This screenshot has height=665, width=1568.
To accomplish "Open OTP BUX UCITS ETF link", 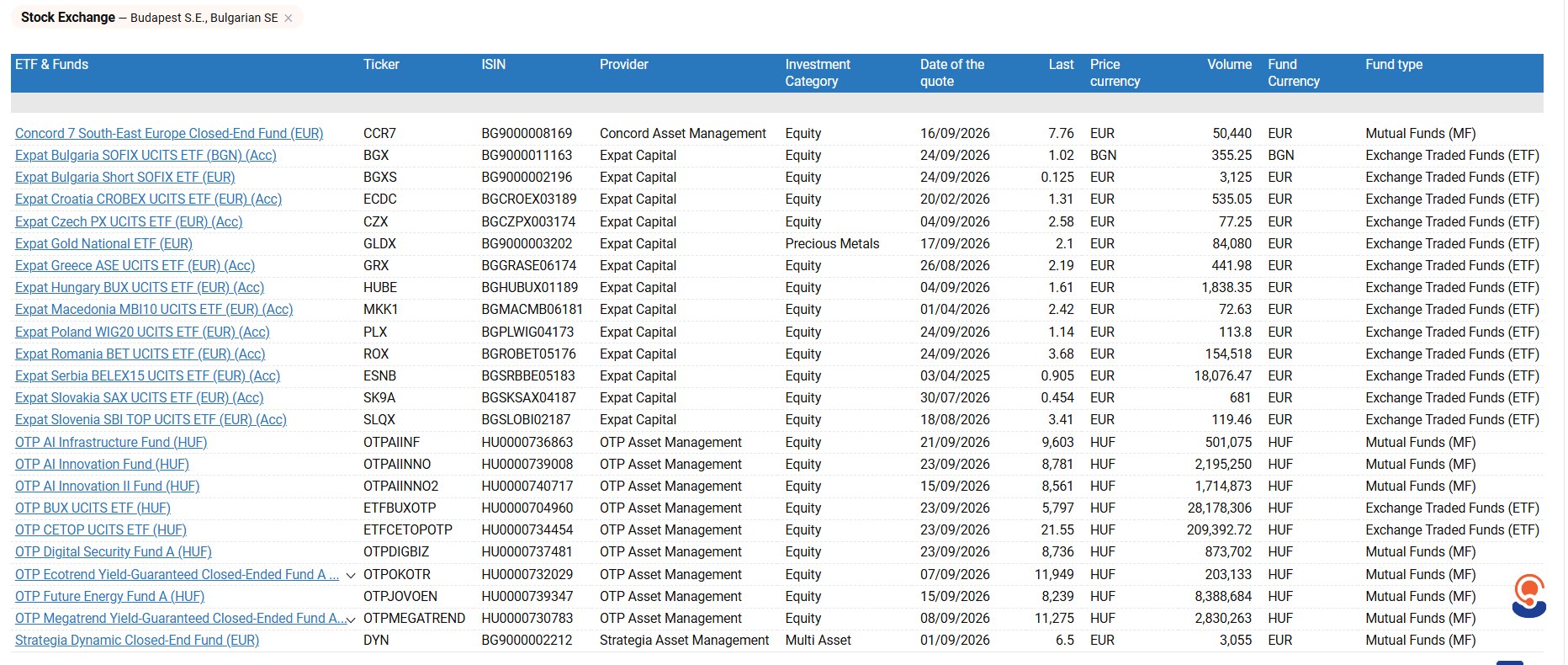I will click(x=93, y=508).
